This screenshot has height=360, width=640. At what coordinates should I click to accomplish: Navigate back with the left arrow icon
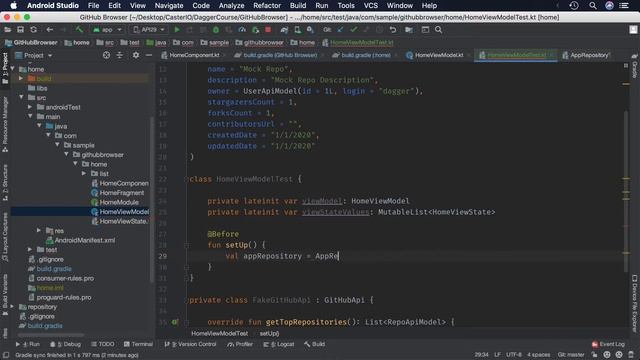point(49,30)
